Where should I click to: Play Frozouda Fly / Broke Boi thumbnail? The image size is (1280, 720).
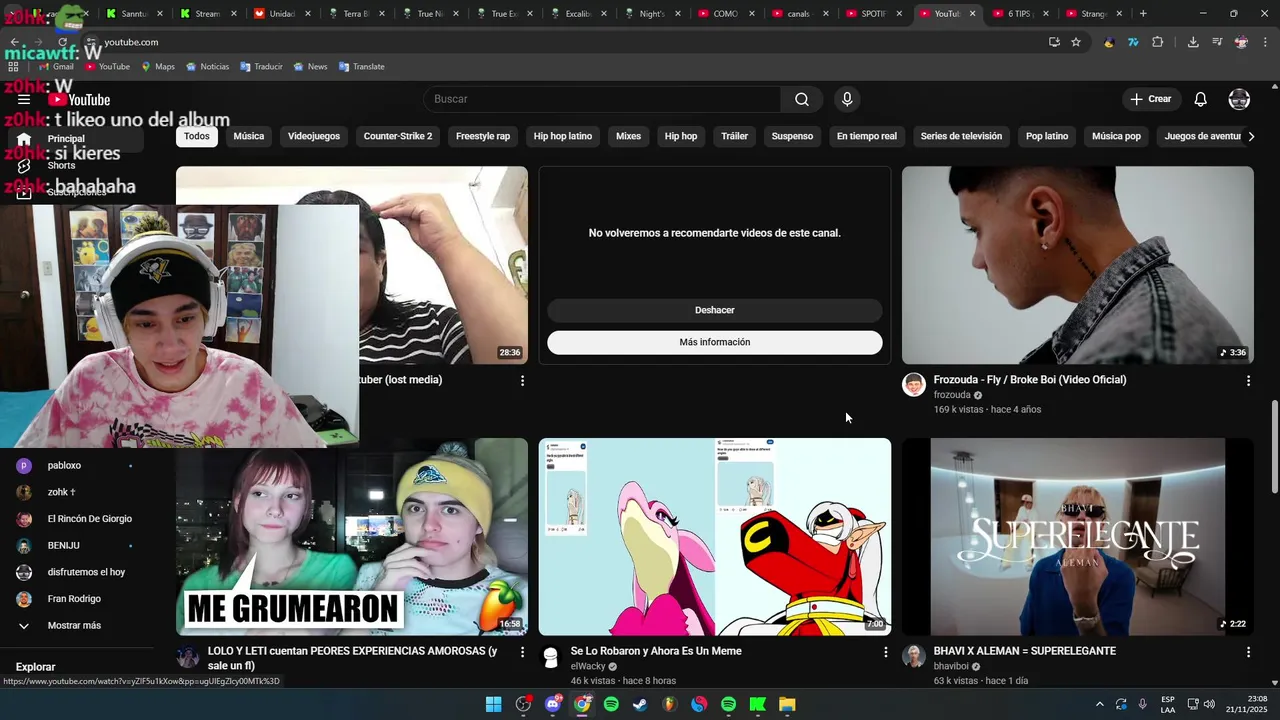click(x=1078, y=265)
